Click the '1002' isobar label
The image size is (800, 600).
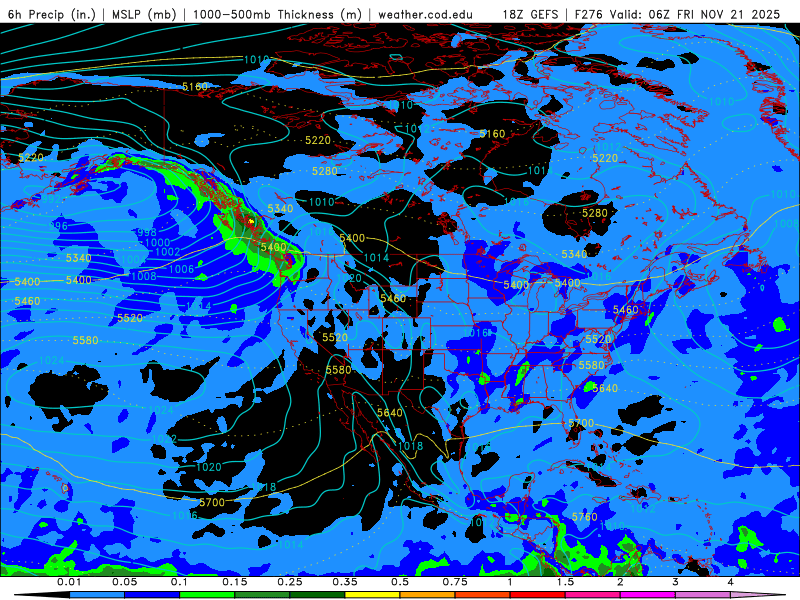pyautogui.click(x=167, y=252)
